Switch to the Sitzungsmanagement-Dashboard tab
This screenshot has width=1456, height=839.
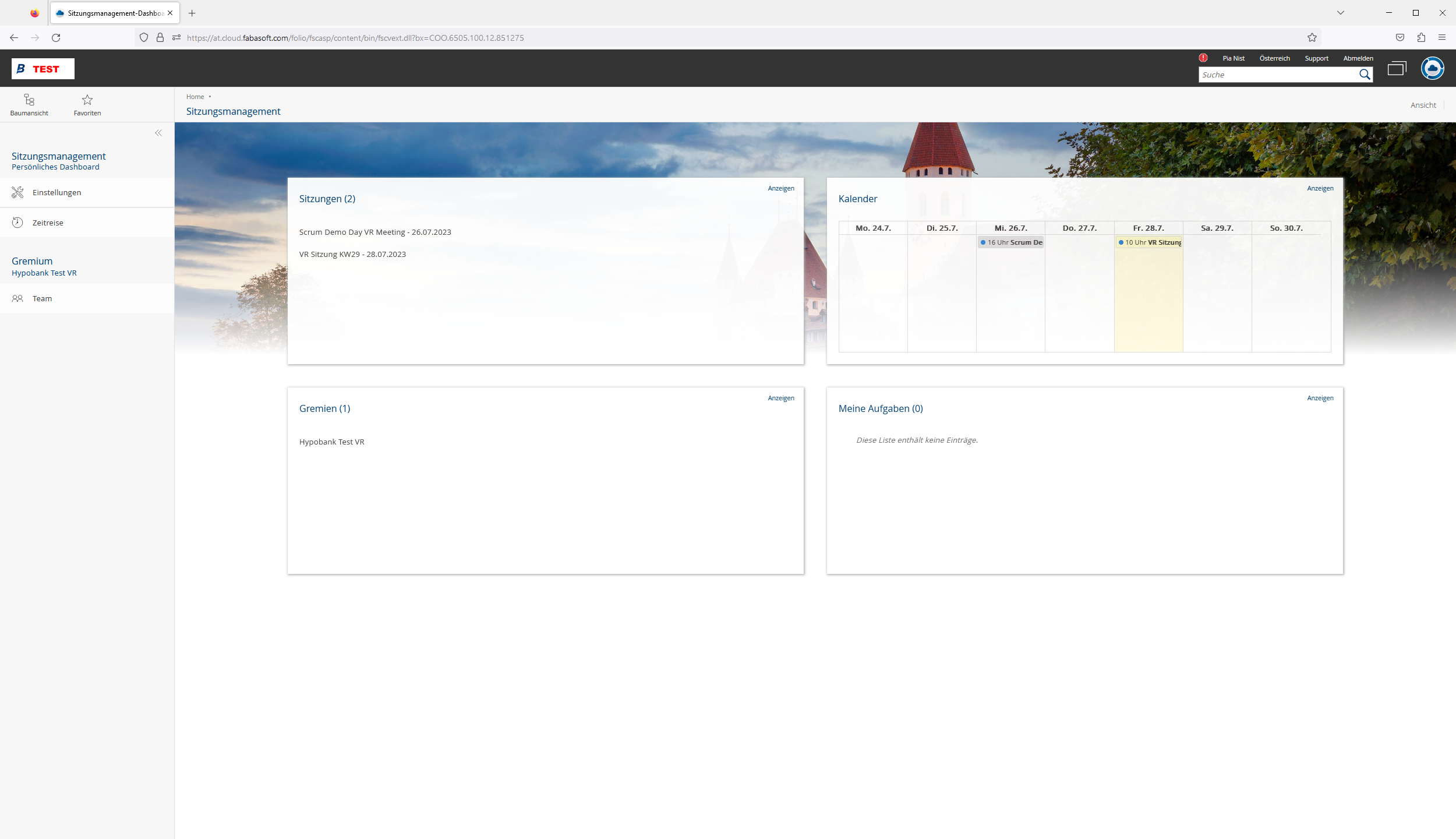111,13
